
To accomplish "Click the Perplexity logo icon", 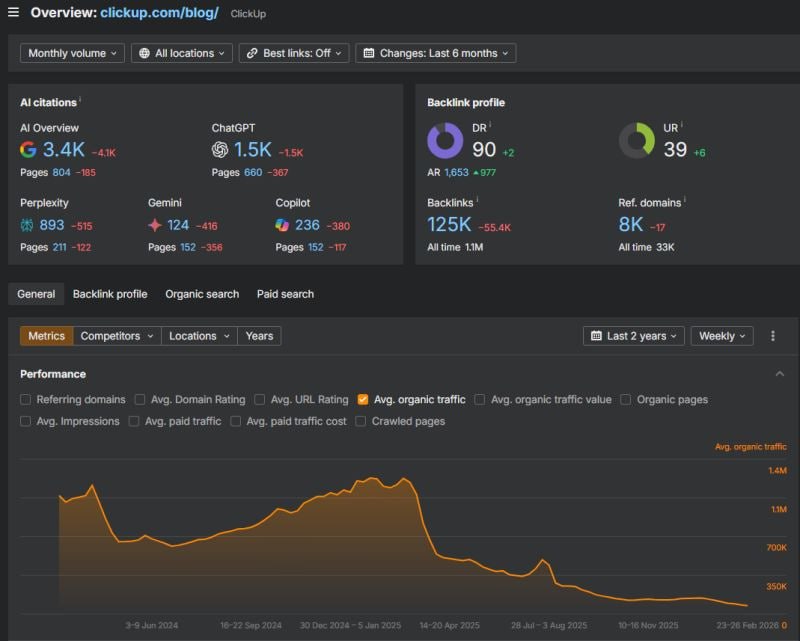I will point(28,225).
